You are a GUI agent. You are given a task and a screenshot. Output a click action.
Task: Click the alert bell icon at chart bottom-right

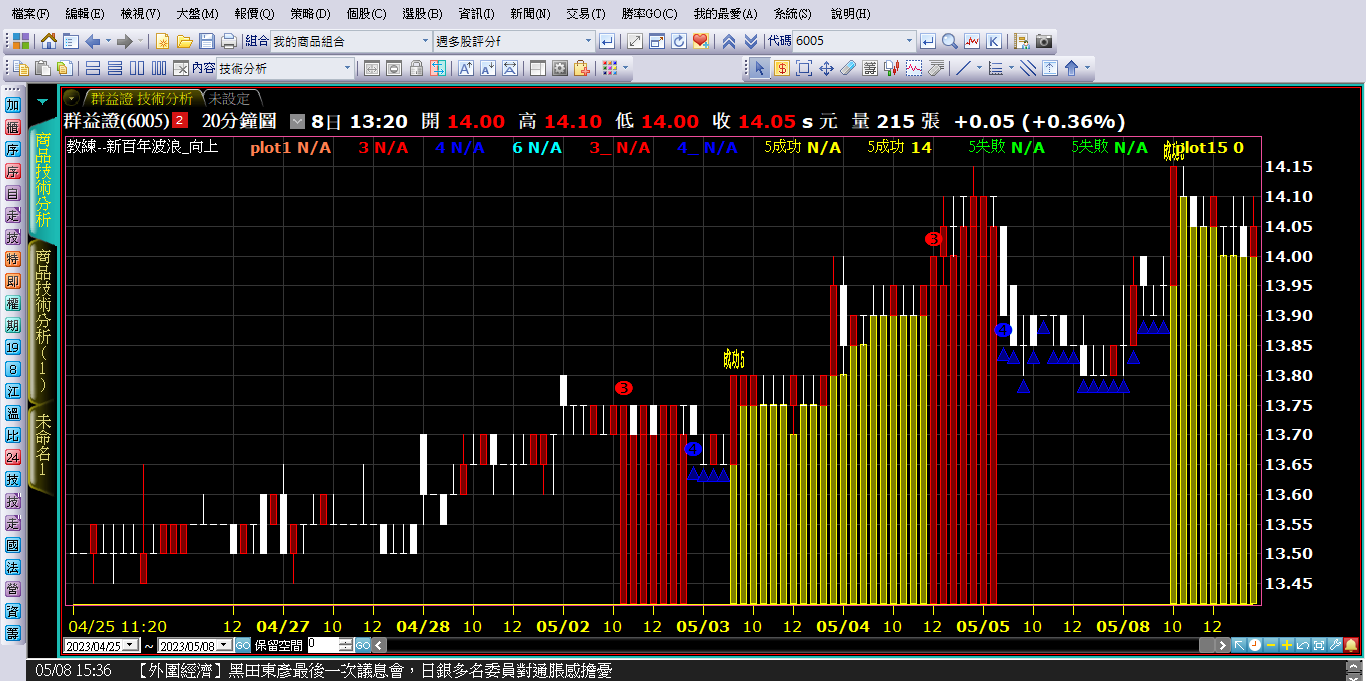pyautogui.click(x=1350, y=645)
